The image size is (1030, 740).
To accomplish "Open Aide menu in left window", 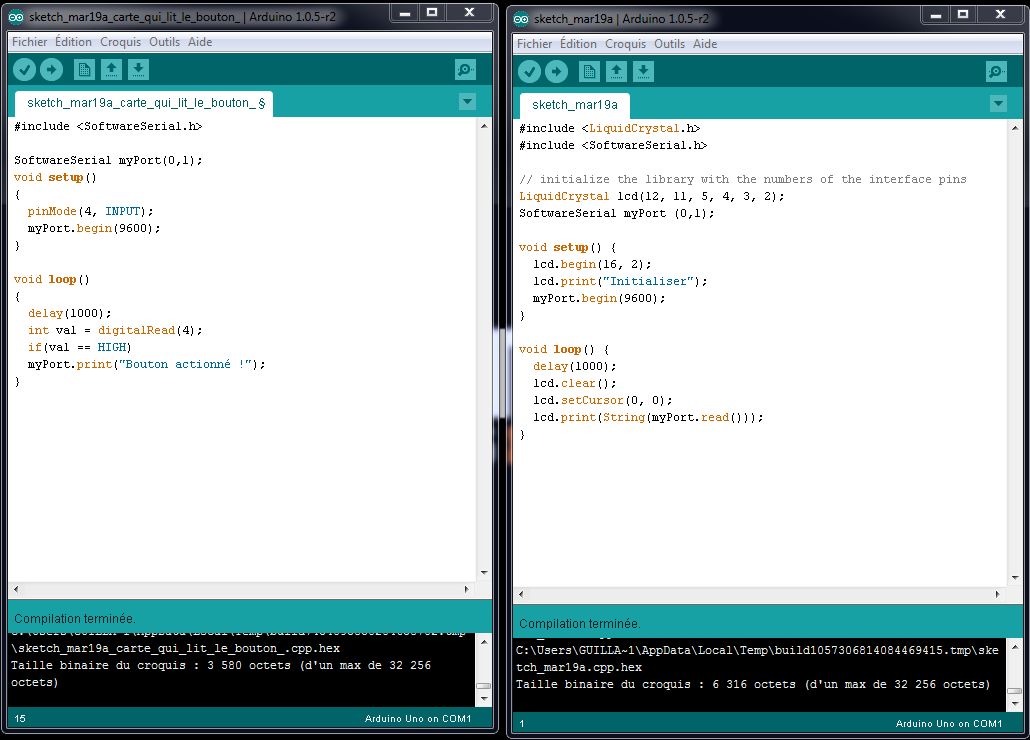I will pyautogui.click(x=200, y=42).
